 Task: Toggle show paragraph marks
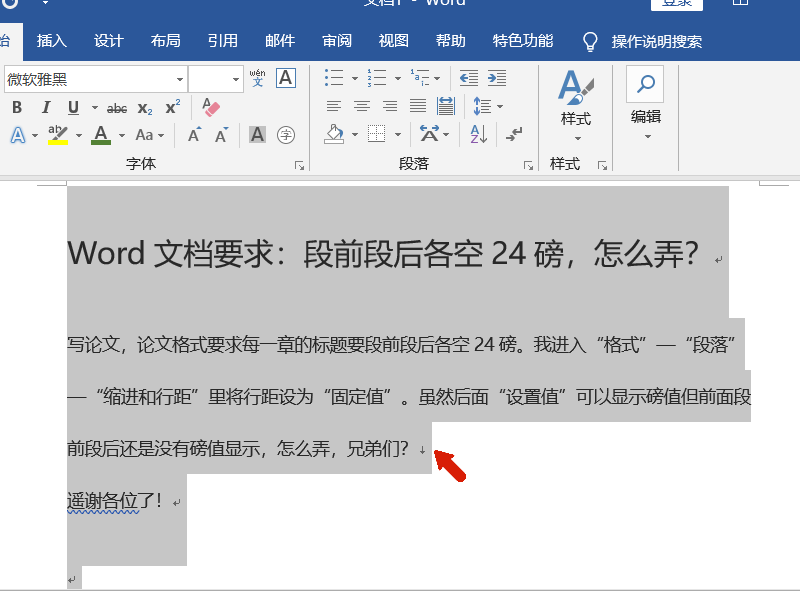pos(514,135)
